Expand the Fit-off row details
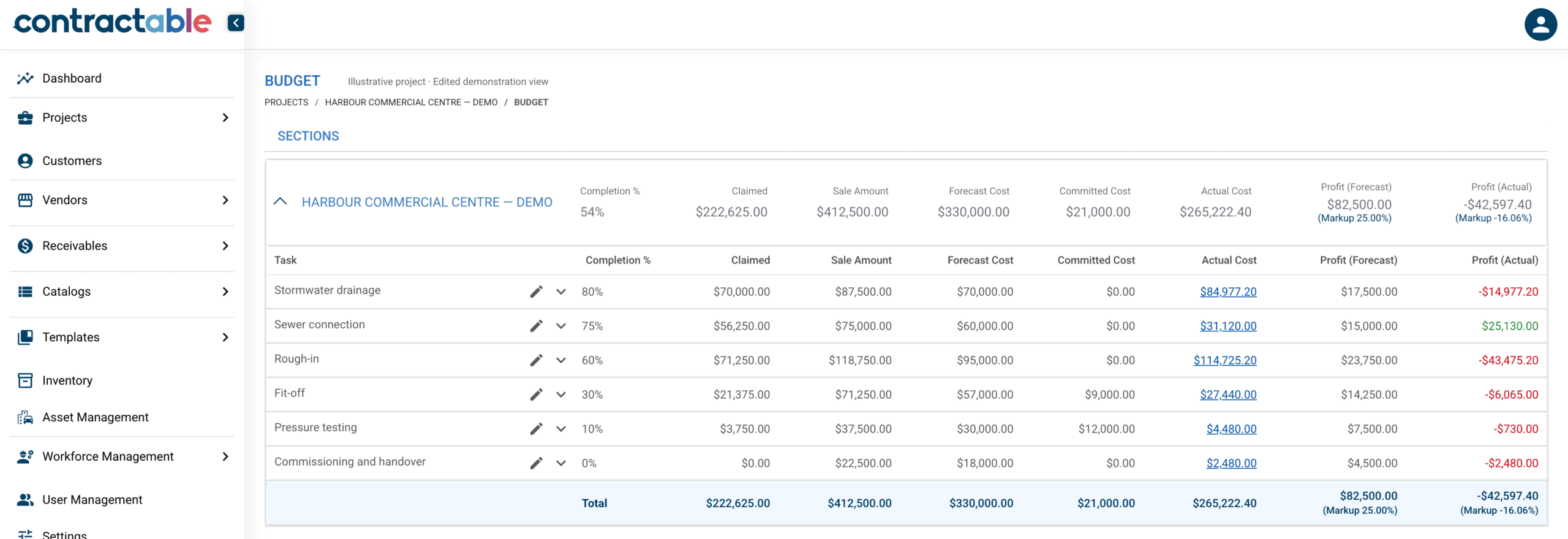Image resolution: width=1568 pixels, height=539 pixels. pos(561,394)
